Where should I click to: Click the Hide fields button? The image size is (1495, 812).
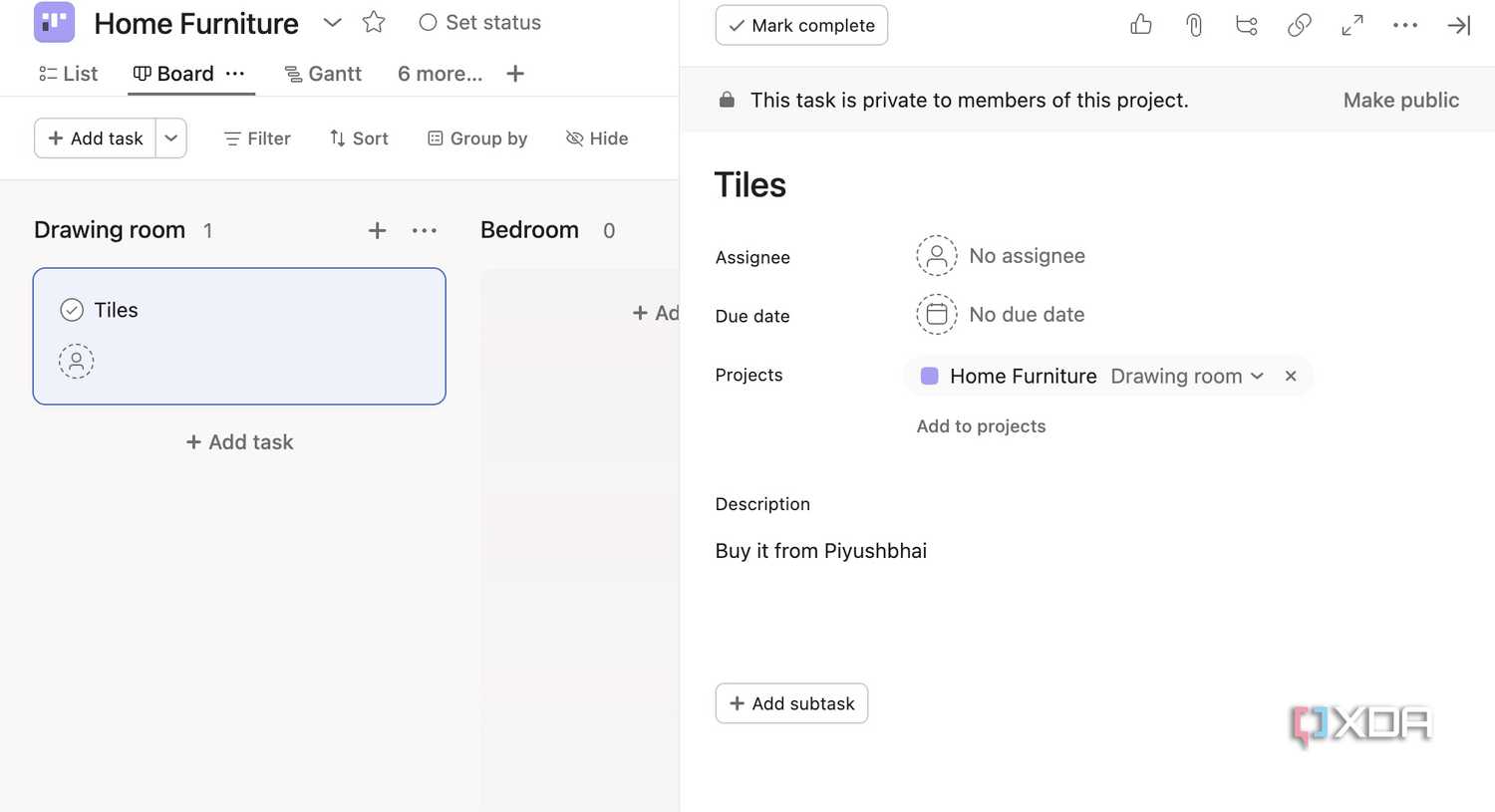[597, 138]
